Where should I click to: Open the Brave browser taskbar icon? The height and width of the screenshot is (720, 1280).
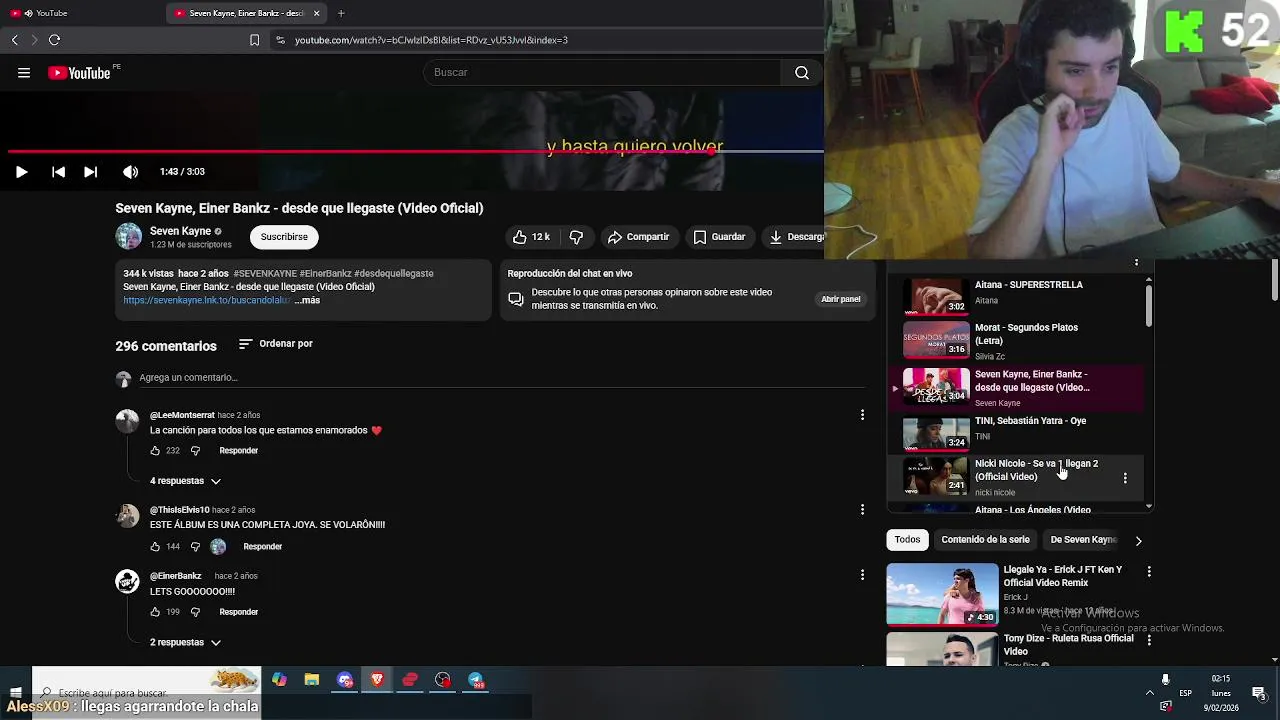click(377, 680)
